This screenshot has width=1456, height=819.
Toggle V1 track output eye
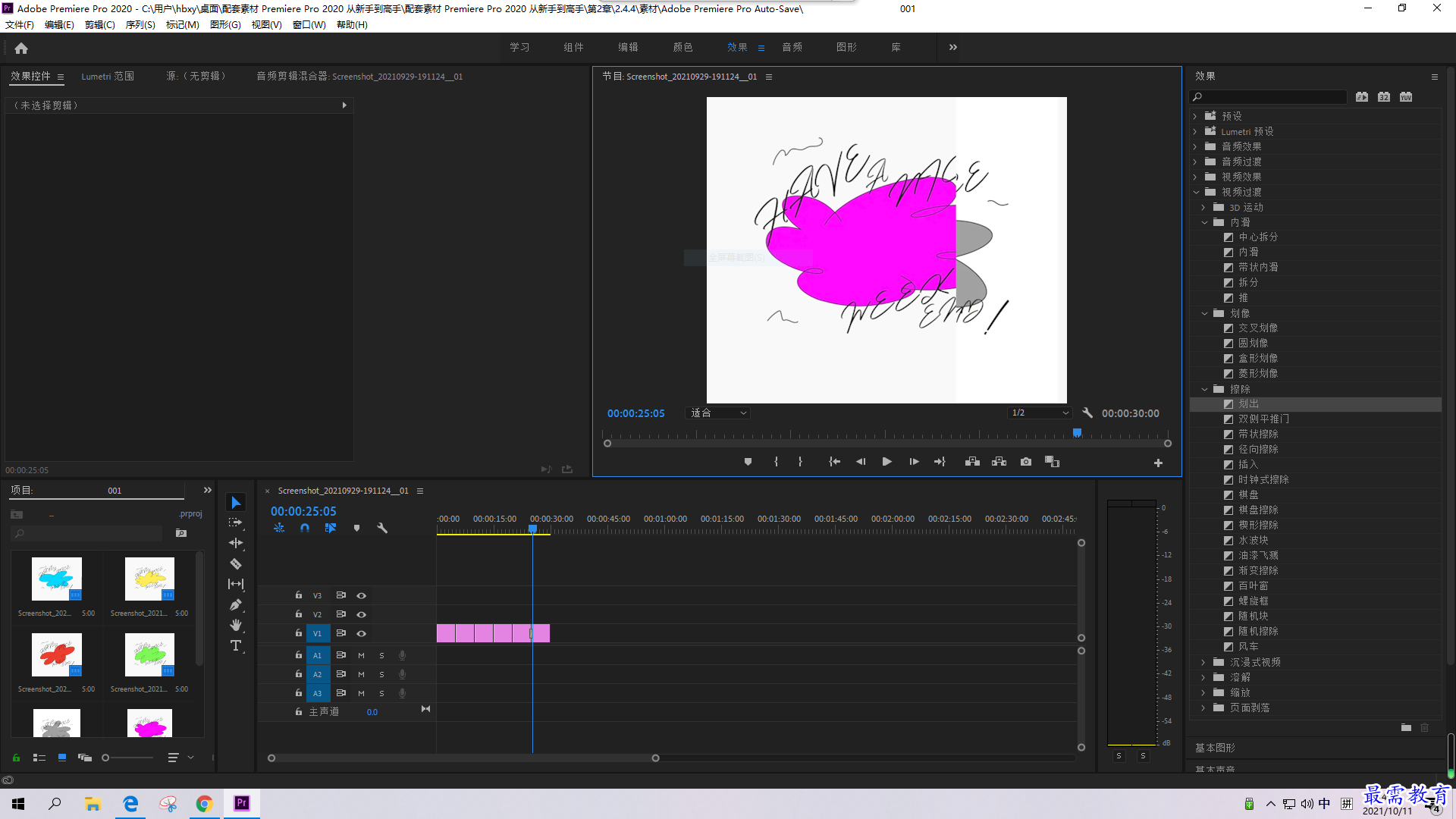362,634
